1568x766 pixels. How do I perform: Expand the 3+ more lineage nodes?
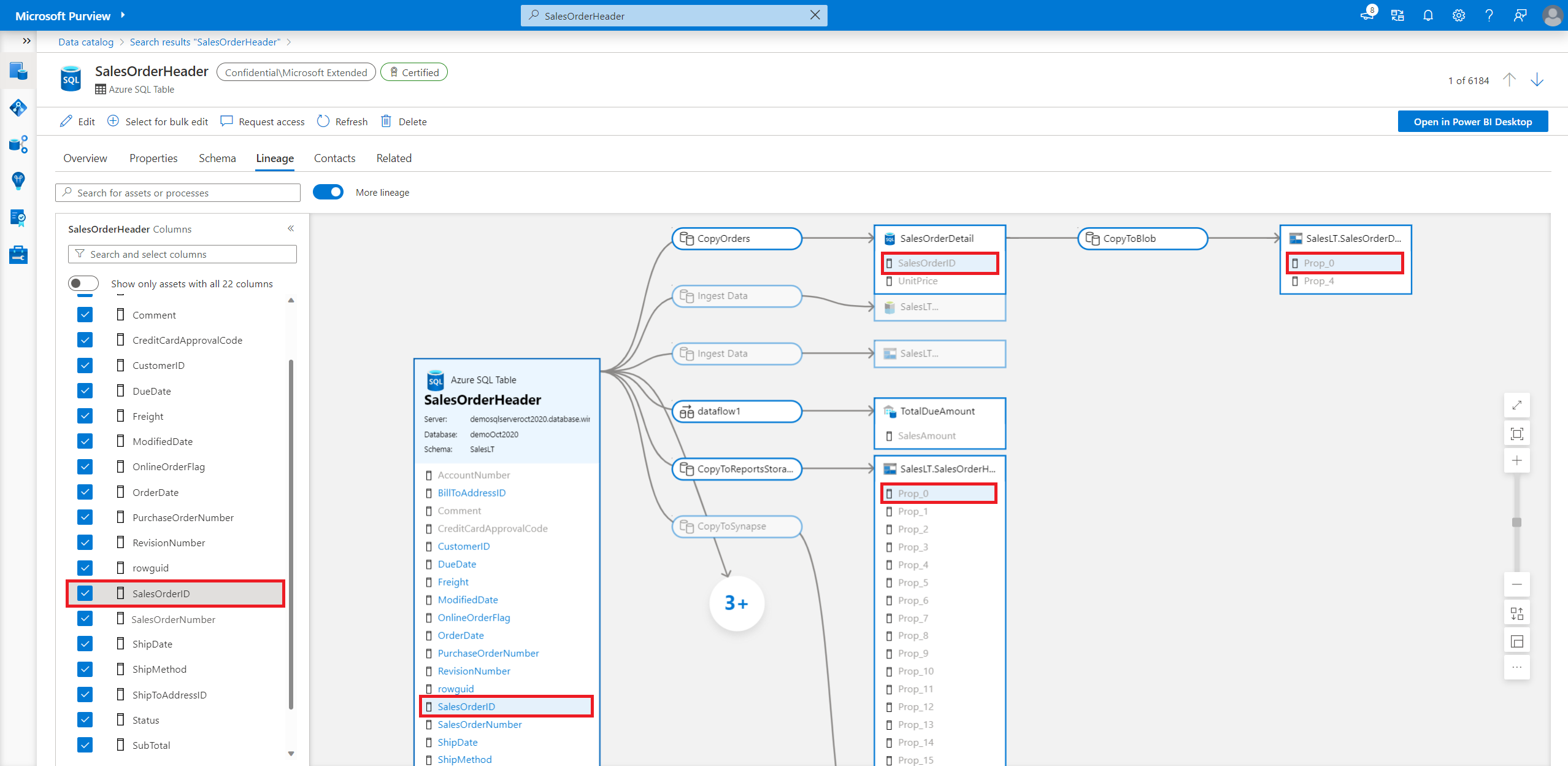coord(736,603)
